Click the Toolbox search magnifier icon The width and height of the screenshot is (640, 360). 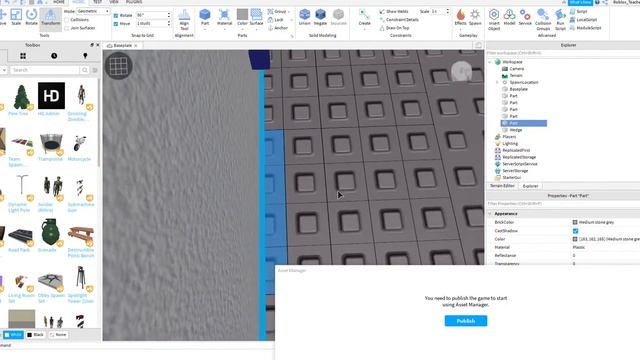click(84, 70)
